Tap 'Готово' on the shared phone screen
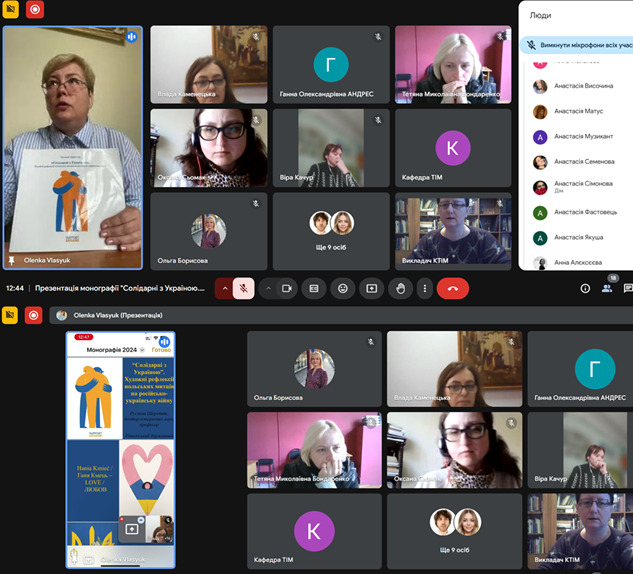The image size is (633, 574). point(160,350)
